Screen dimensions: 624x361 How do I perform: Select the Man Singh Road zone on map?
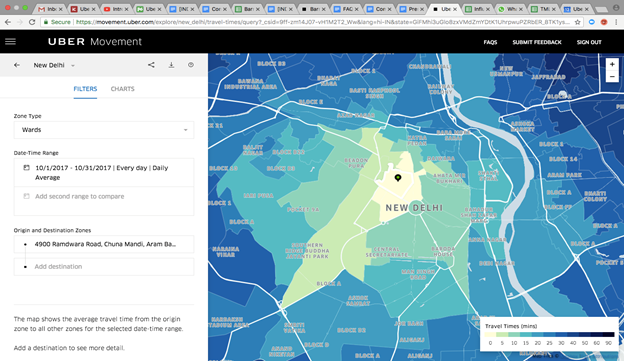click(418, 274)
